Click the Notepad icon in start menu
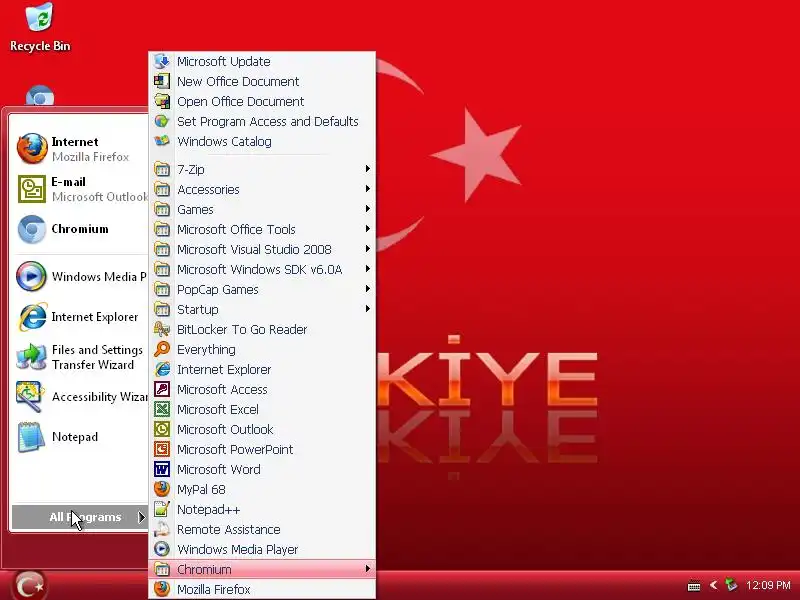This screenshot has height=600, width=800. coord(31,437)
